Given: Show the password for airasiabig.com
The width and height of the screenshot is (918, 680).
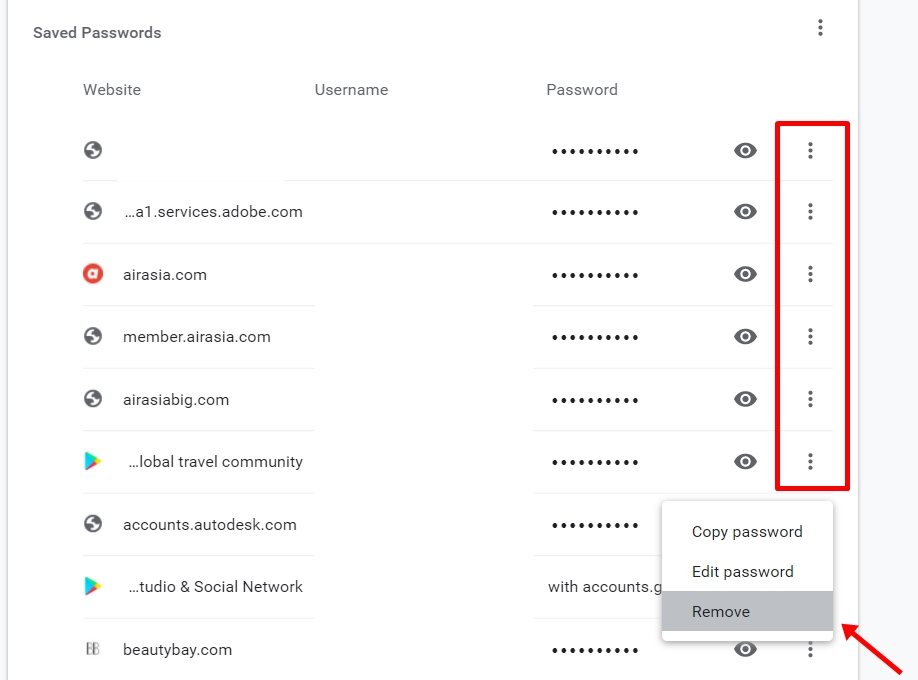Looking at the screenshot, I should tap(745, 399).
